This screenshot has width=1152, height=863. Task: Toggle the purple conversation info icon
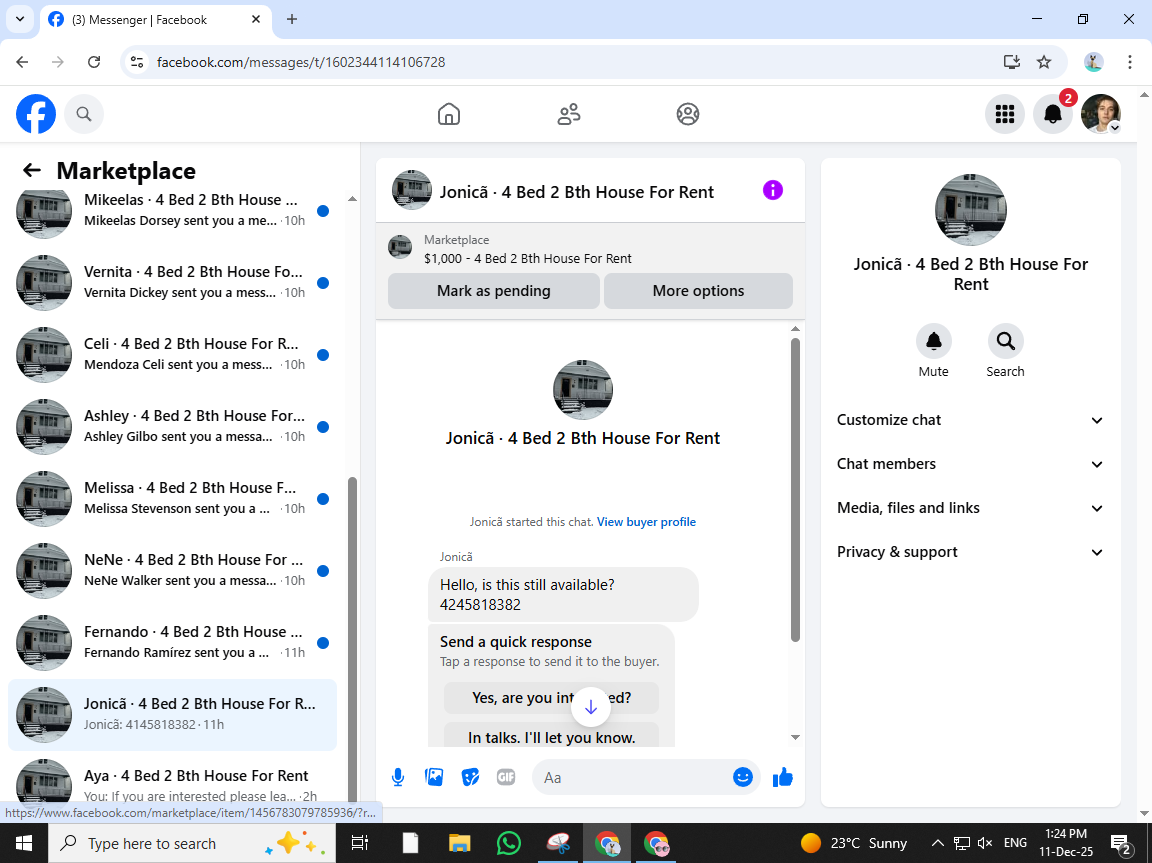tap(773, 190)
